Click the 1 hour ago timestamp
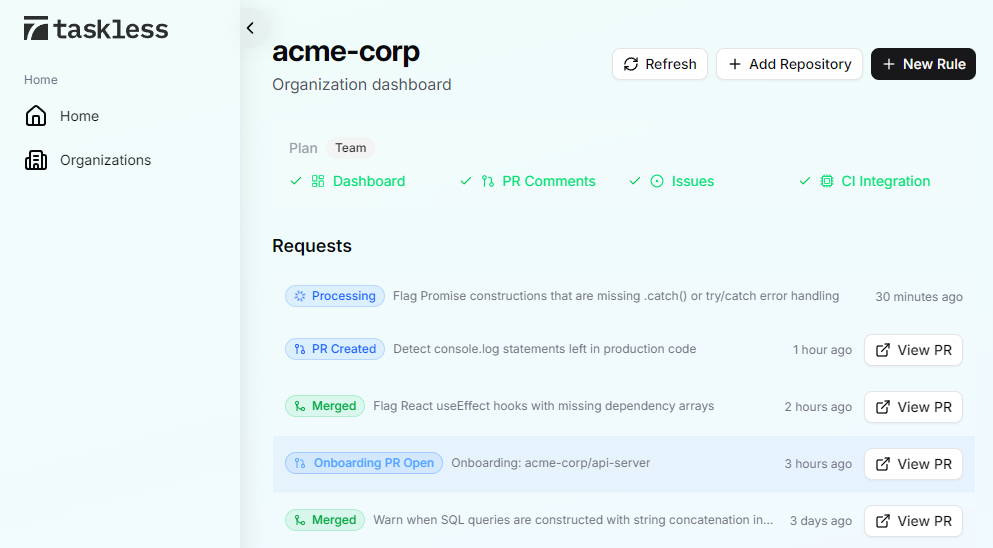The height and width of the screenshot is (548, 993). point(822,350)
